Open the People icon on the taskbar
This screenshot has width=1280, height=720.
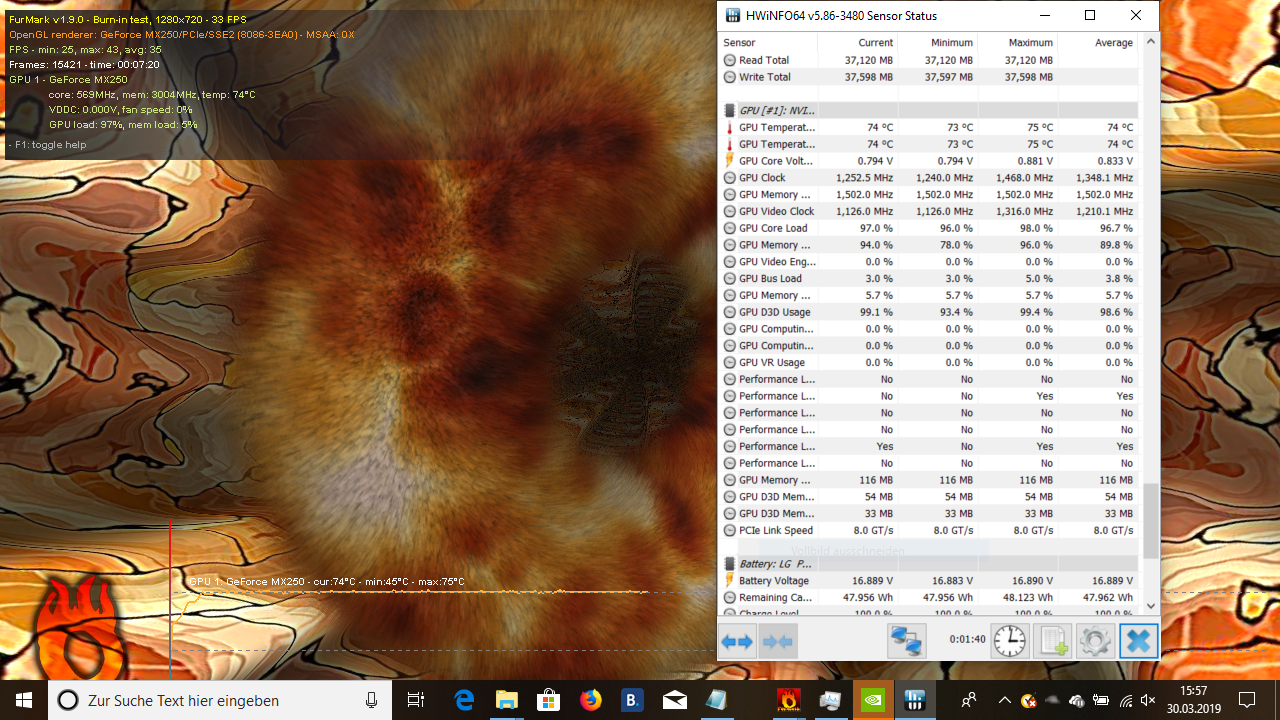pyautogui.click(x=968, y=700)
